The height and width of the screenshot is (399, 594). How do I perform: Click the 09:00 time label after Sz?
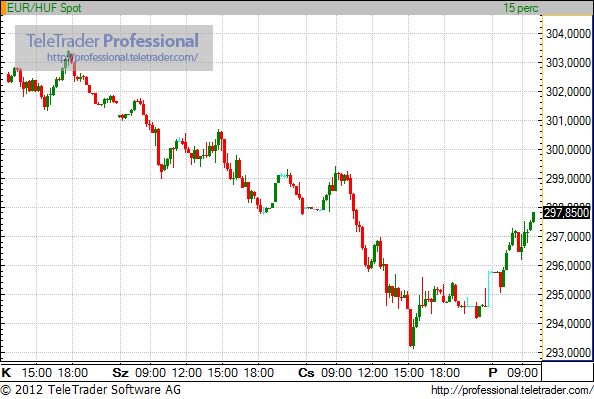150,373
